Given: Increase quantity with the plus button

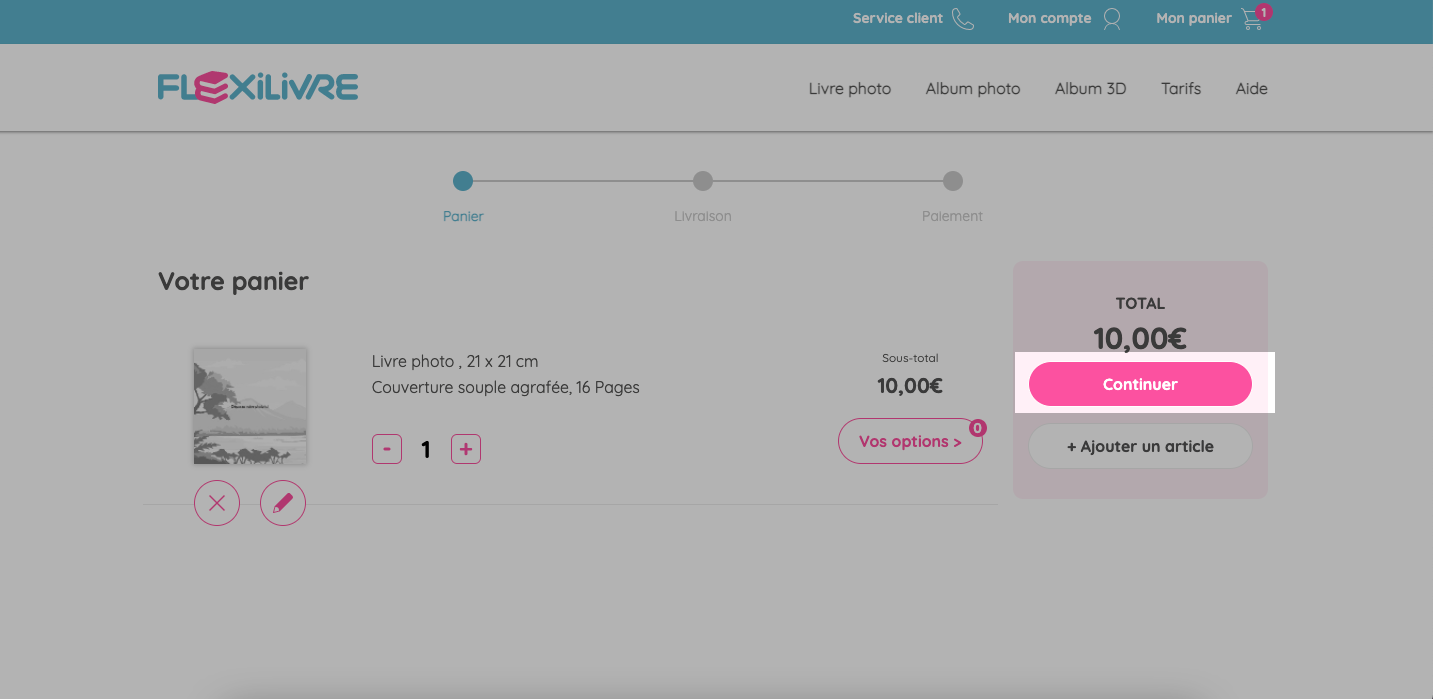Looking at the screenshot, I should (466, 449).
